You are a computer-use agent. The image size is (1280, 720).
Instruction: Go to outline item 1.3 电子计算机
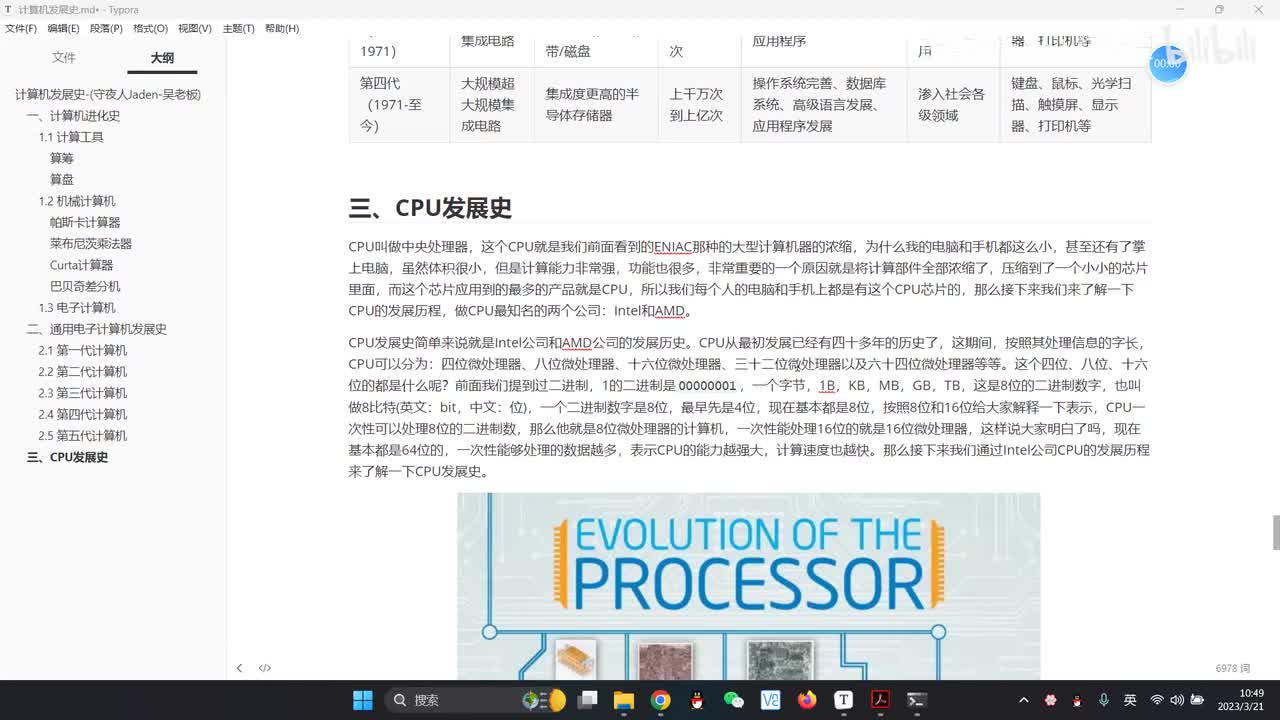[77, 307]
